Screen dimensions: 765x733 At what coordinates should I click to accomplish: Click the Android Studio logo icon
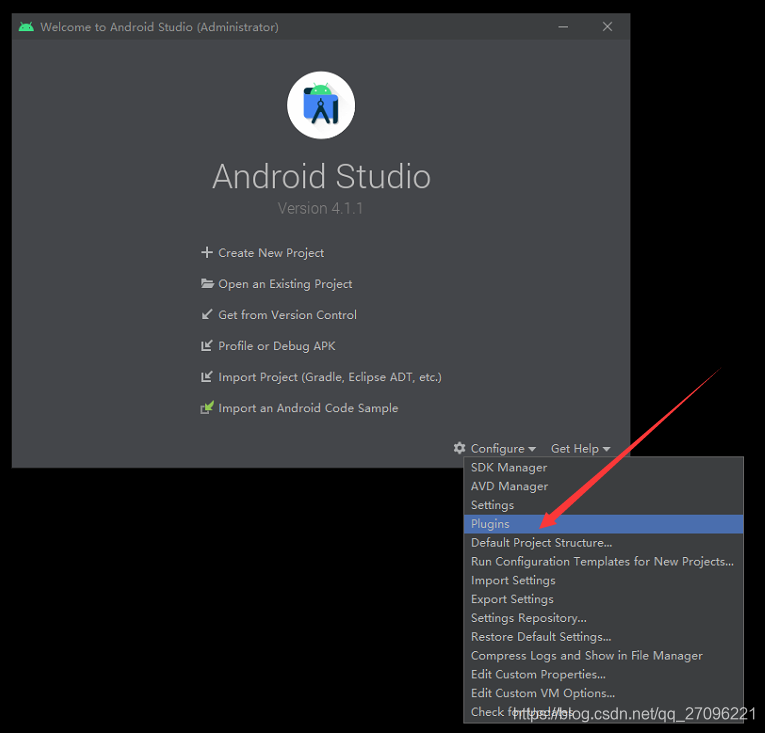click(321, 105)
